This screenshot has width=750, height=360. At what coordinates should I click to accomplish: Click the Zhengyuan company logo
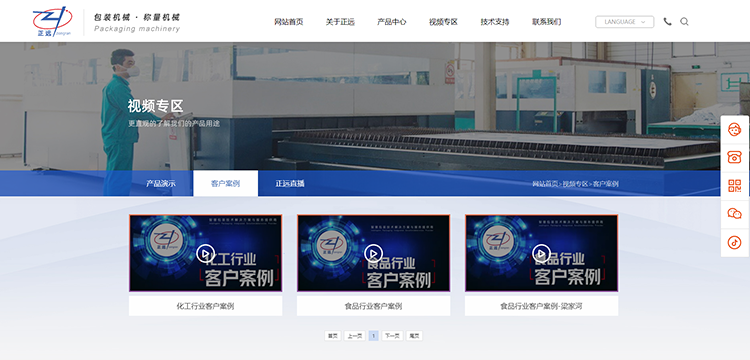(x=53, y=22)
